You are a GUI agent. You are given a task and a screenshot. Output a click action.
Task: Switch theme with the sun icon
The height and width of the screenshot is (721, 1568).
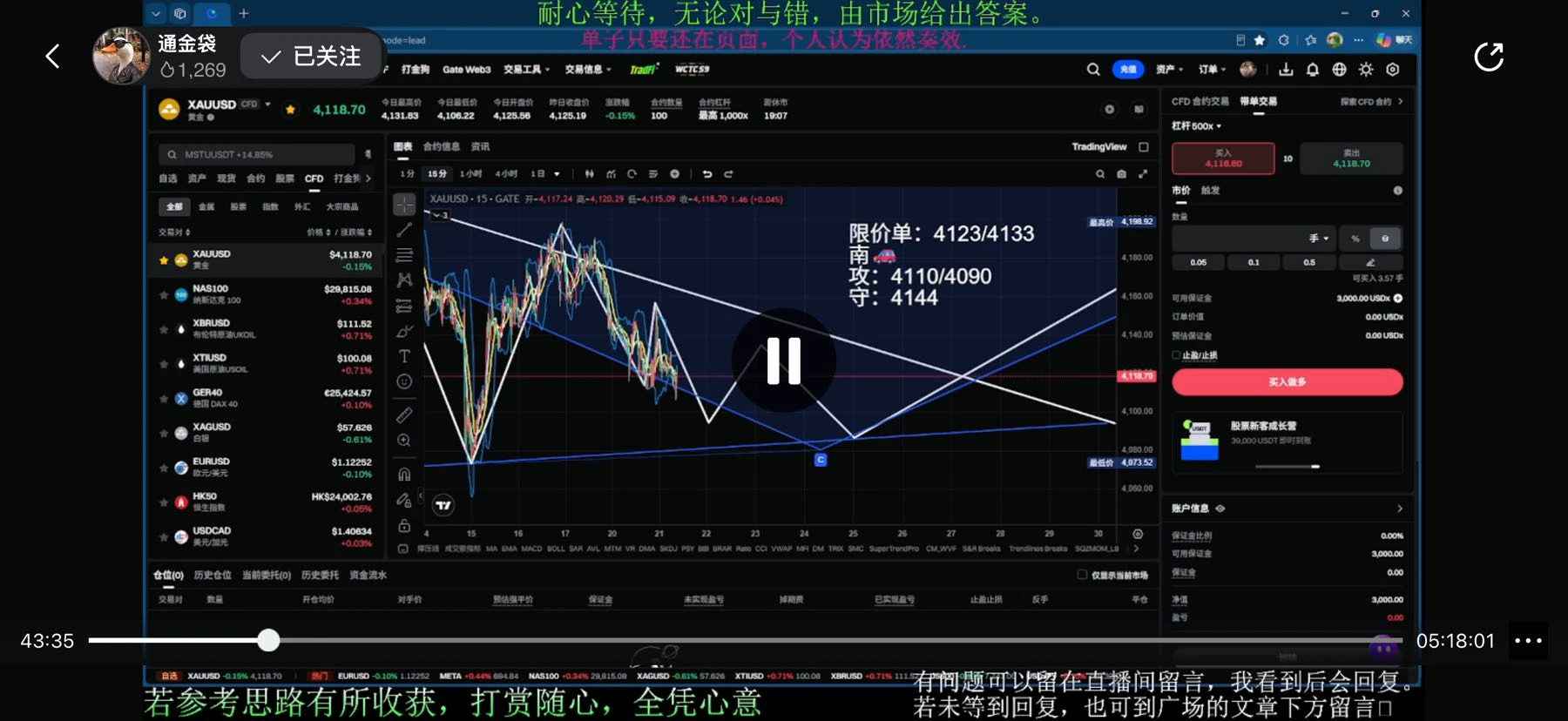[x=1366, y=70]
